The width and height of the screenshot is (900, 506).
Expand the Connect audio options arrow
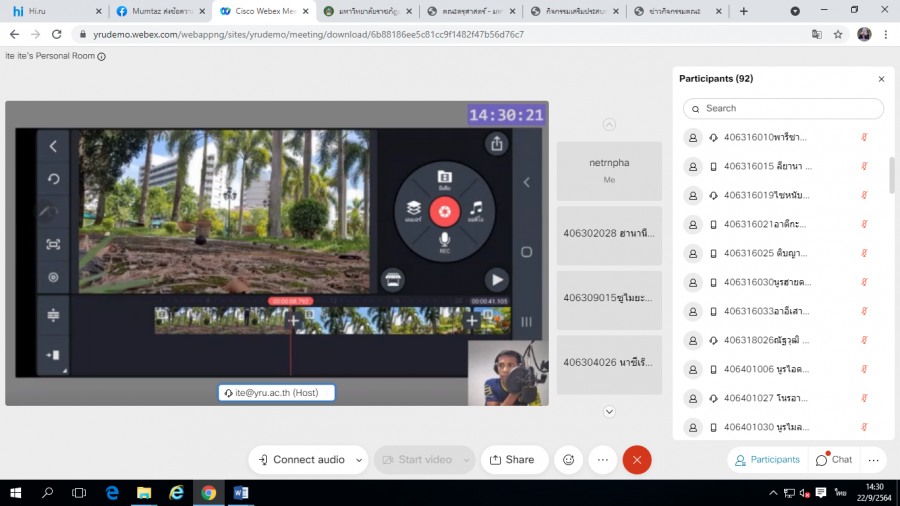tap(359, 460)
